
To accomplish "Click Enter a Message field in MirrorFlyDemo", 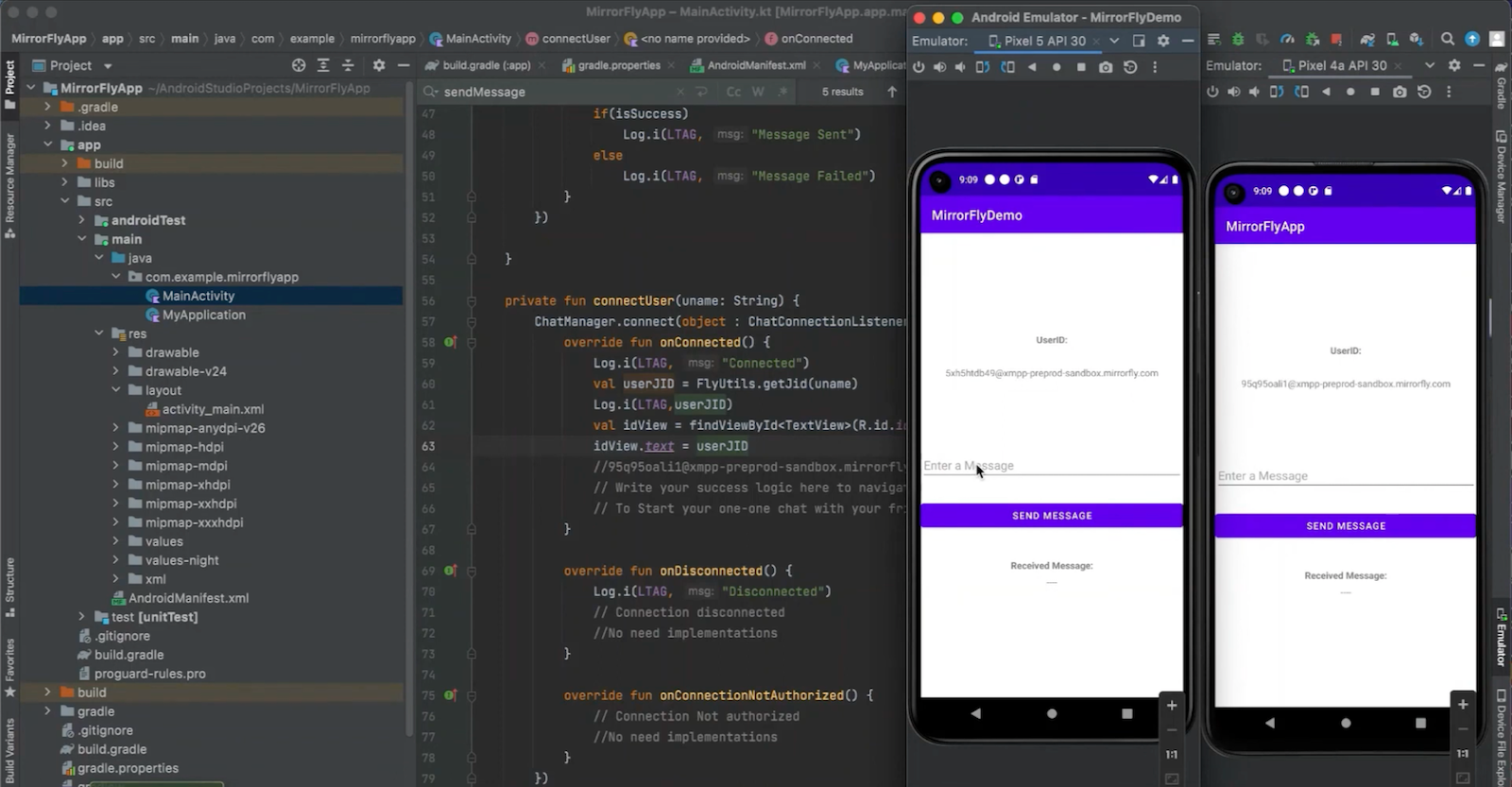I will 1052,466.
